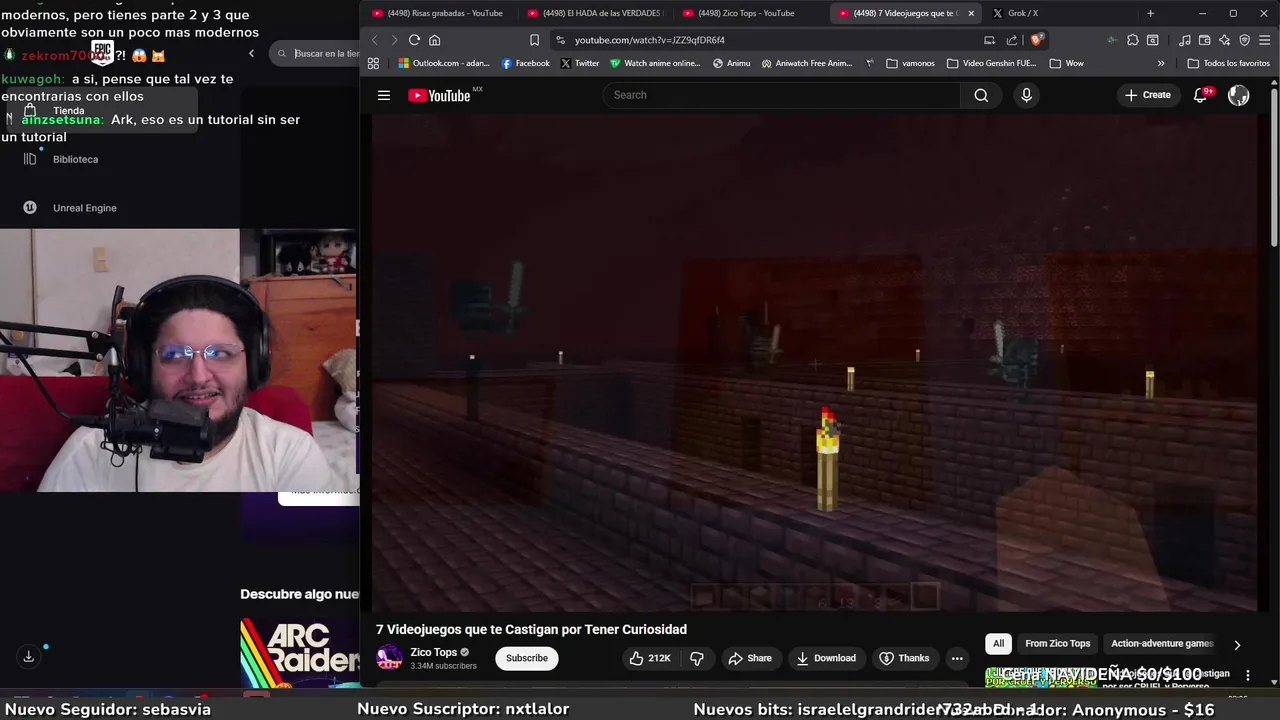This screenshot has width=1280, height=720.
Task: Open the YouTube hamburger guide menu
Action: (384, 95)
